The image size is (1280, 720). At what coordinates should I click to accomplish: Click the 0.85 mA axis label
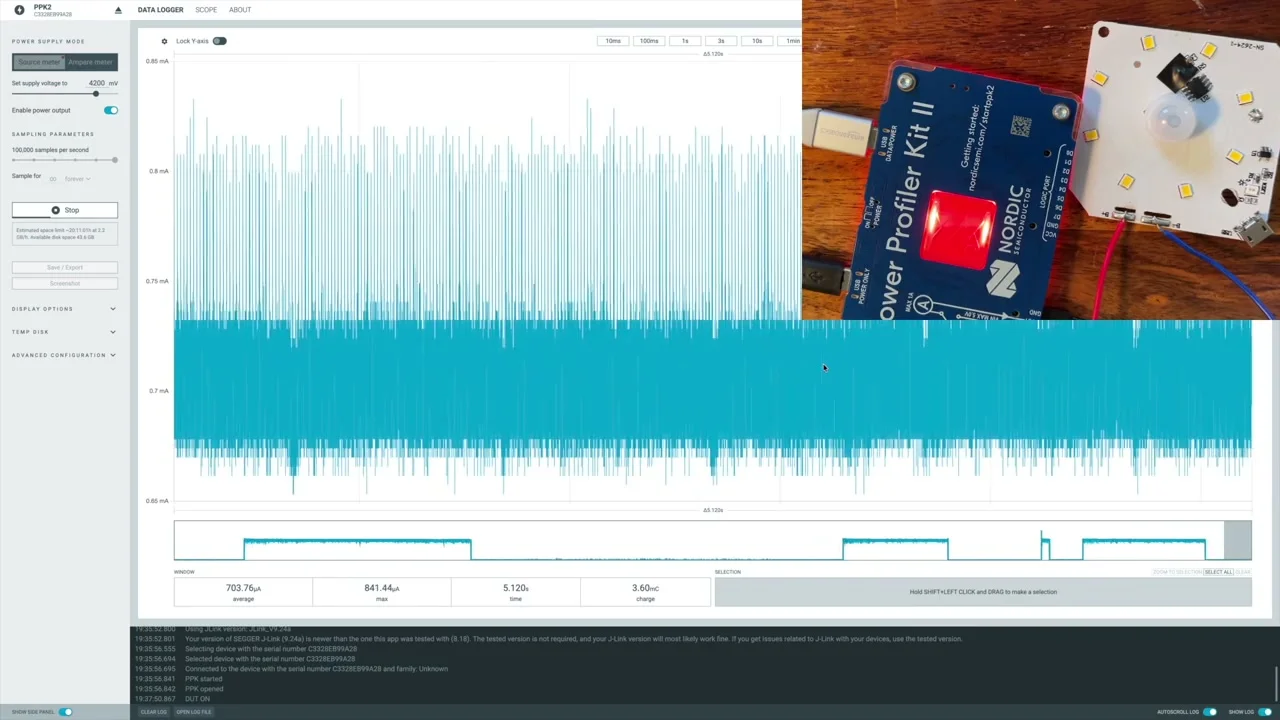pyautogui.click(x=157, y=62)
